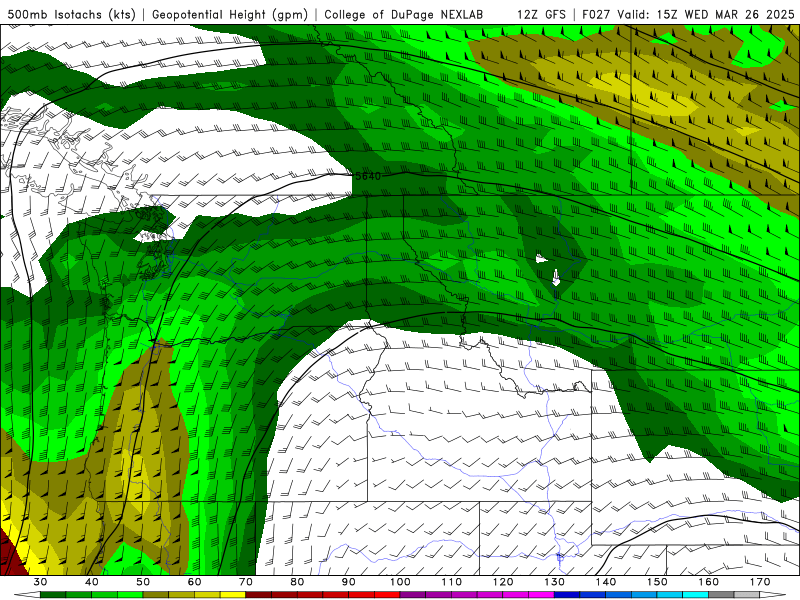Select the purple swatch starting at 100
The width and height of the screenshot is (800, 600).
coord(413,595)
